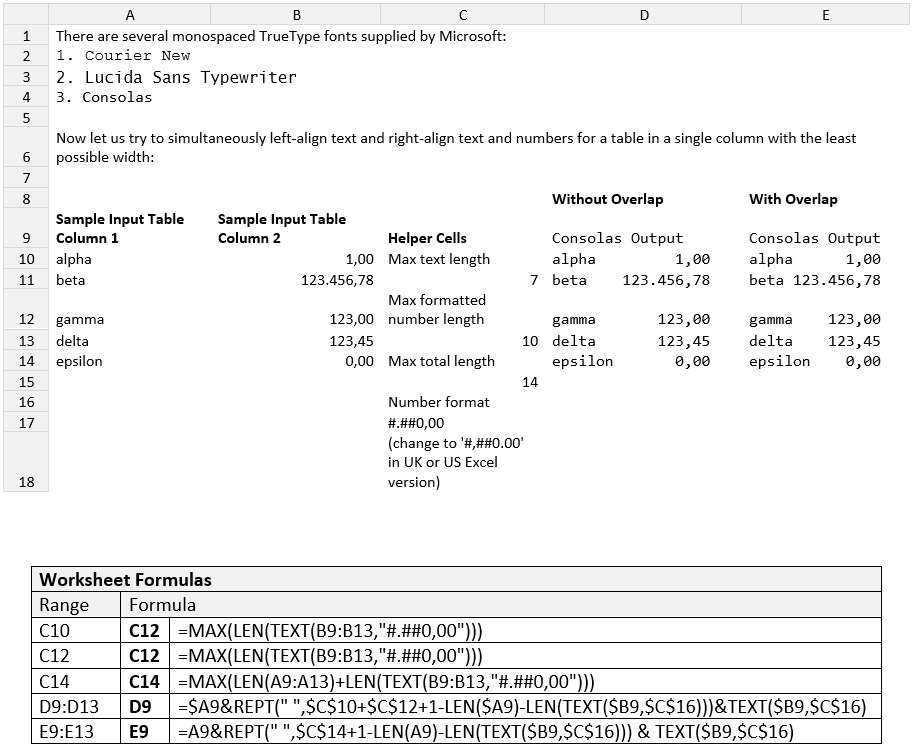Viewport: 915px width, 746px height.
Task: Click the 'change to #,##0.00' note cell
Action: [x=456, y=462]
